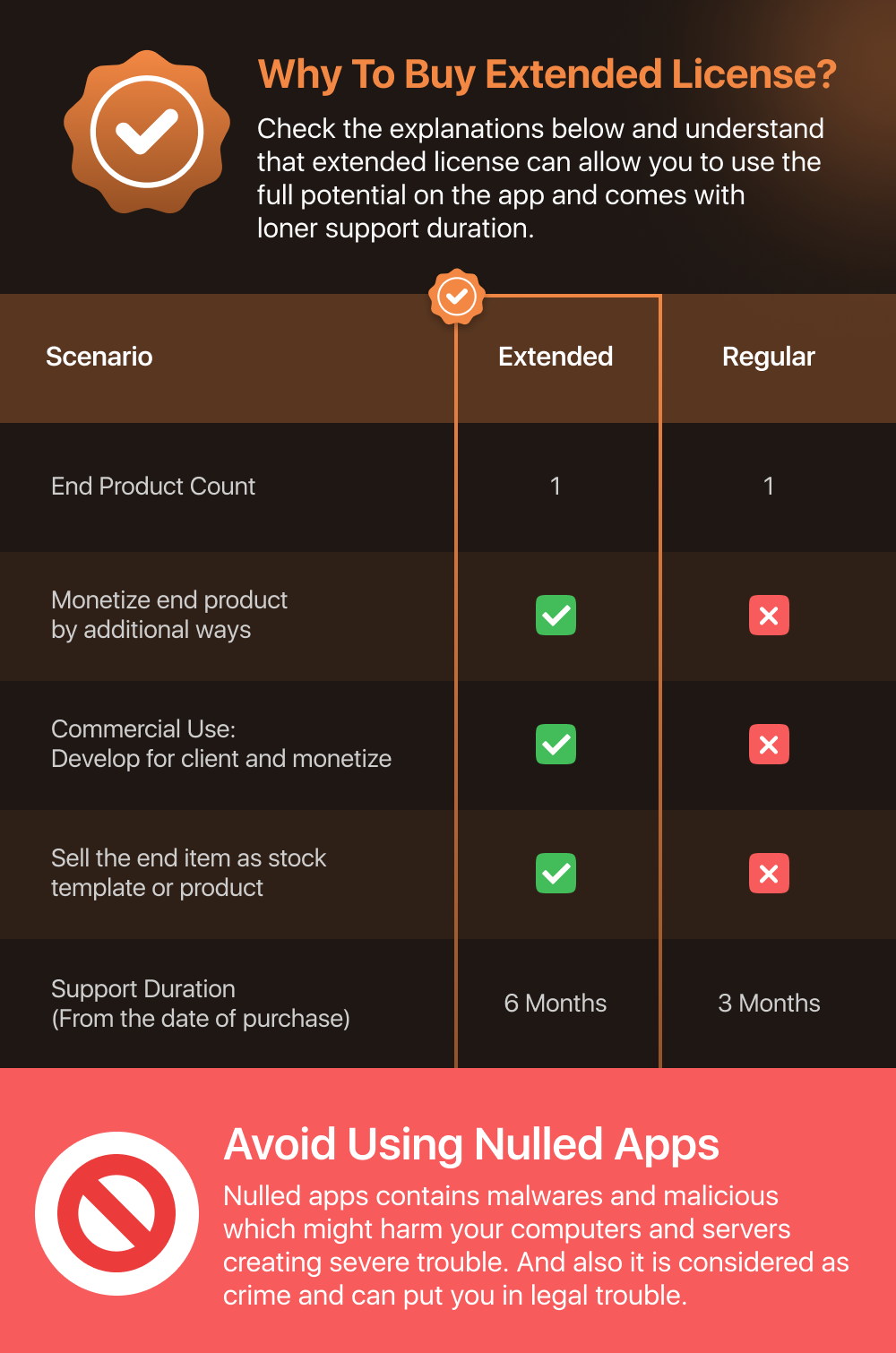The height and width of the screenshot is (1353, 896).
Task: Click the Support Duration row label
Action: pos(201,1004)
